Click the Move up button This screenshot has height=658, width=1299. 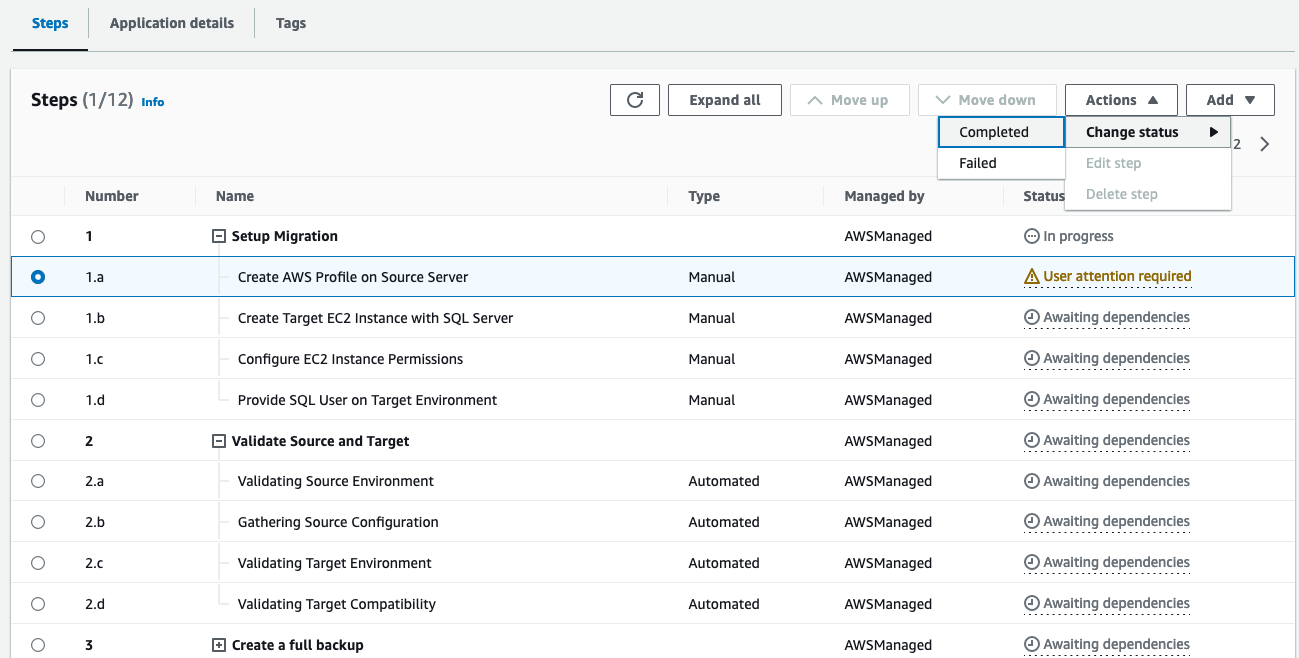coord(849,100)
